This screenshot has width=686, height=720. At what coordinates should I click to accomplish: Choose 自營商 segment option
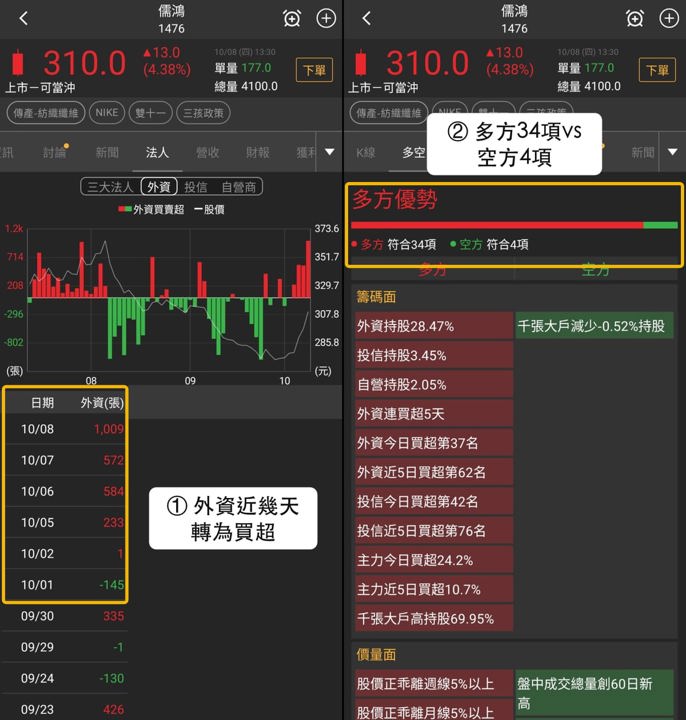[238, 187]
